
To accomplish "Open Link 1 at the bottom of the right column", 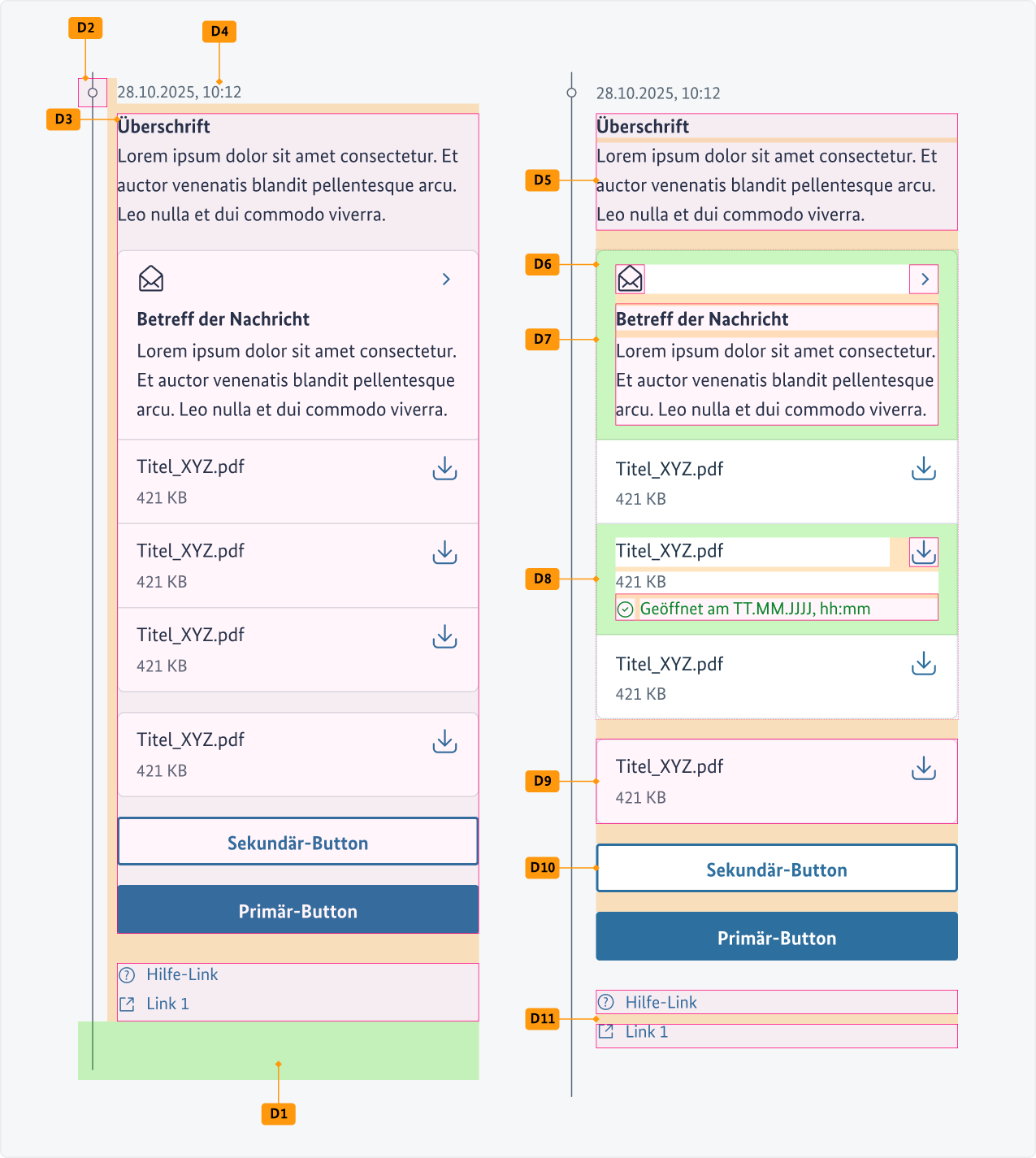I will pyautogui.click(x=646, y=1031).
